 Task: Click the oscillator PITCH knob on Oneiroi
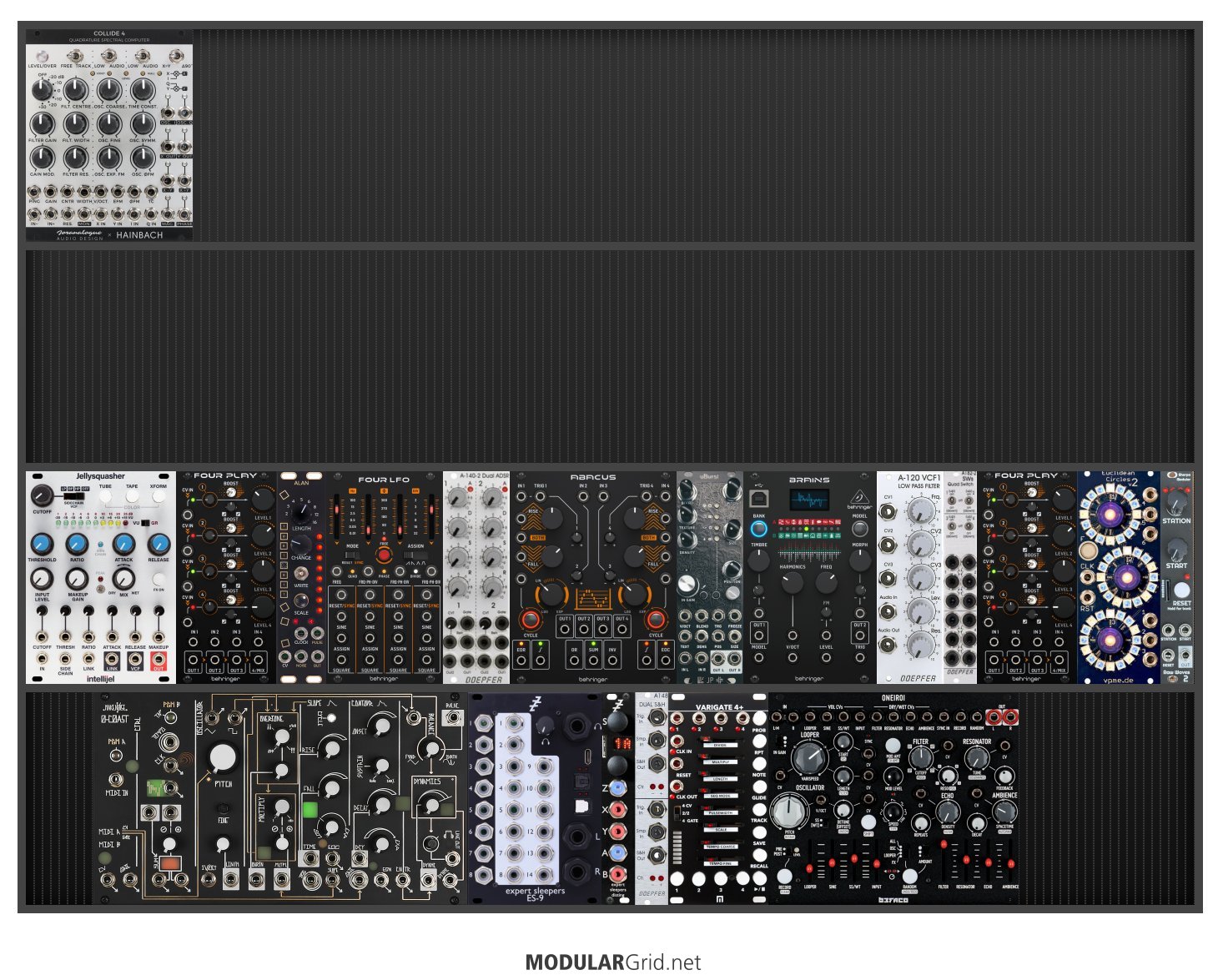[x=789, y=812]
